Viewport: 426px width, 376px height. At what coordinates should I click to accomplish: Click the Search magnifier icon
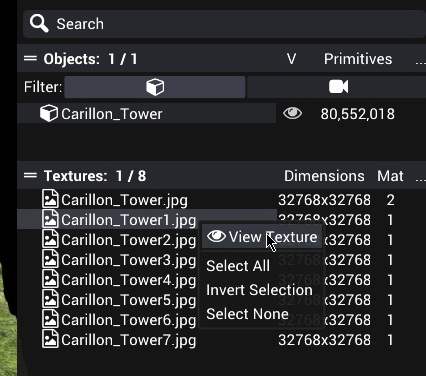click(x=39, y=24)
